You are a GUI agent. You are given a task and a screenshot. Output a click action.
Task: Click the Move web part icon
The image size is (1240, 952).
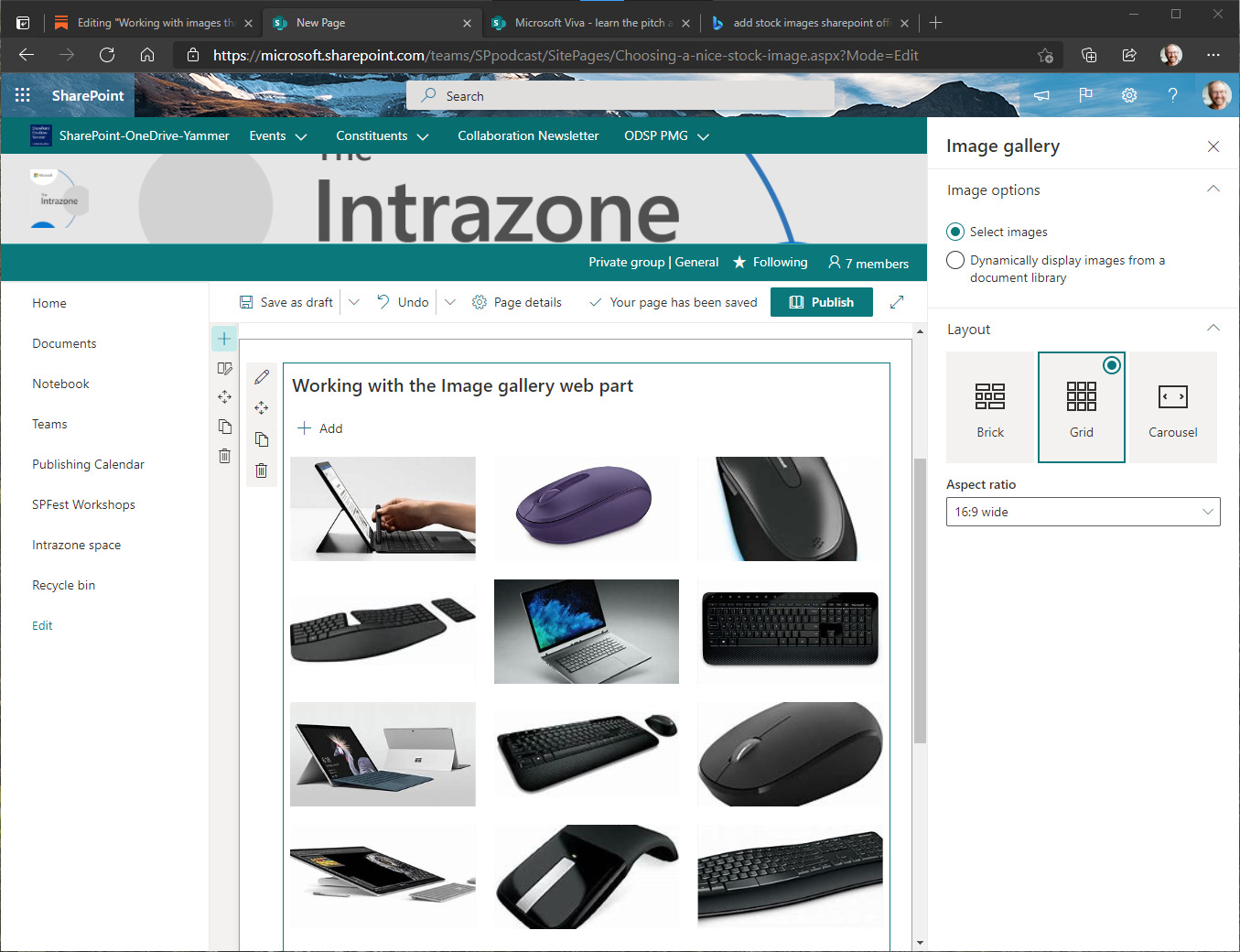coord(262,407)
